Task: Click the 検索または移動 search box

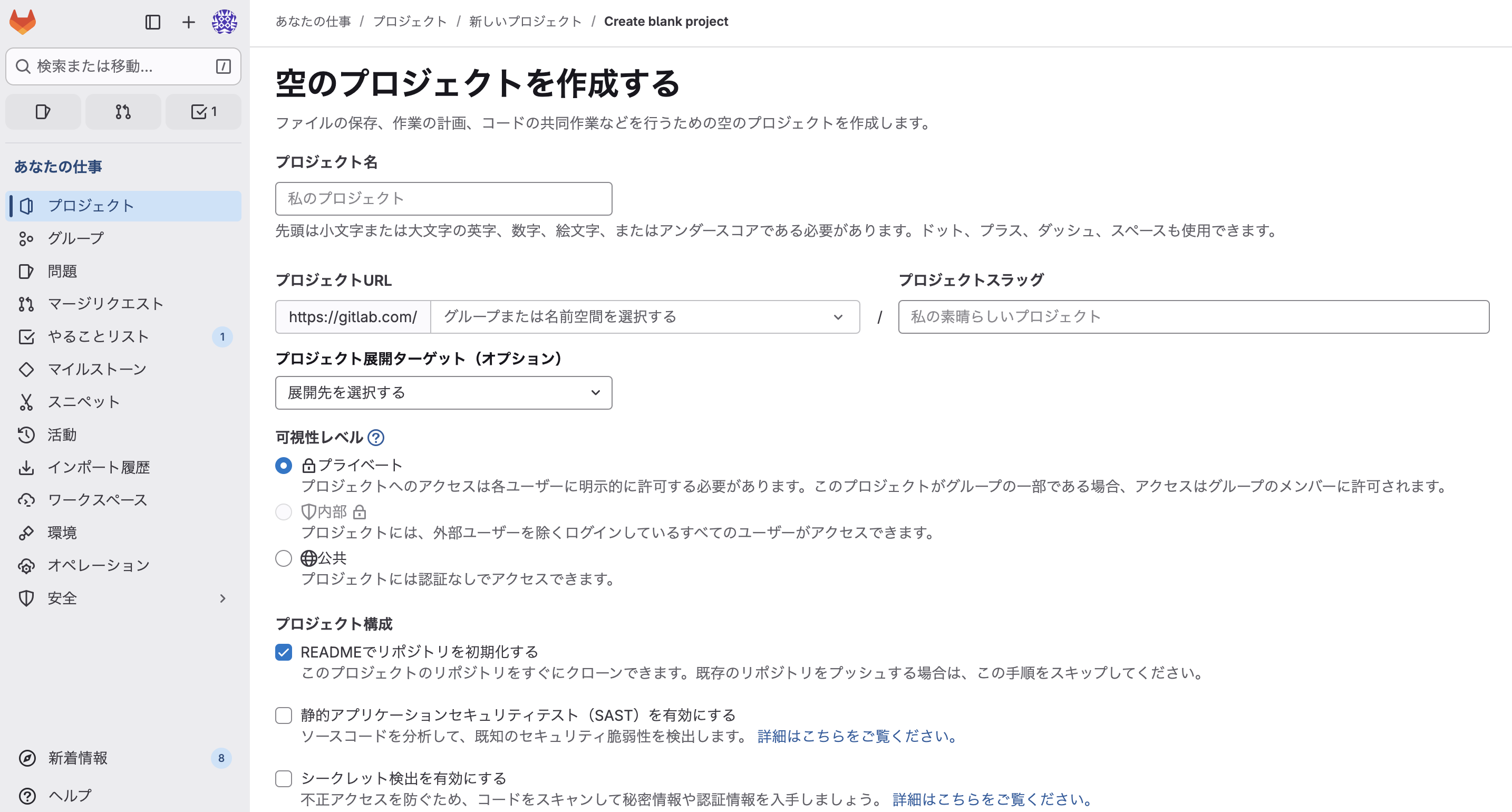Action: tap(123, 66)
